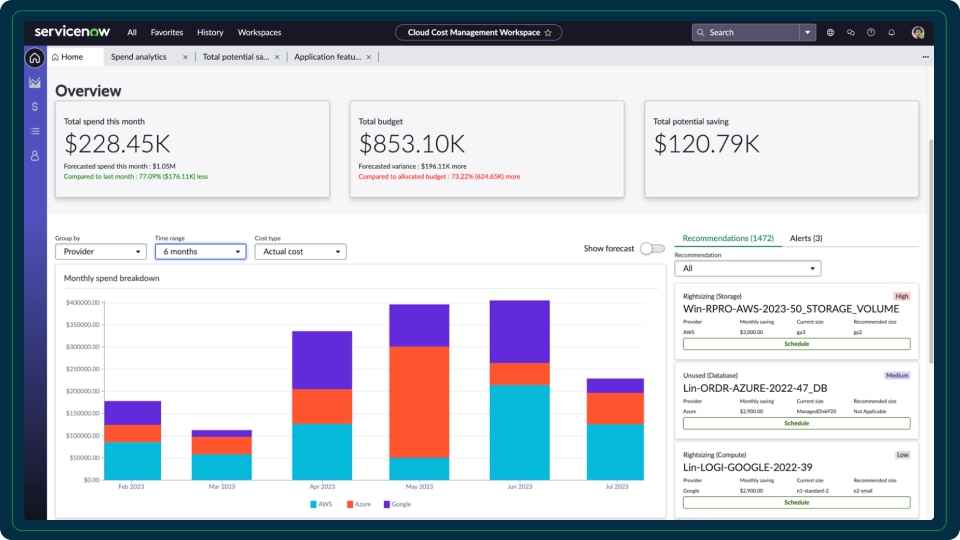Open the analytics chart sidebar icon
Viewport: 960px width, 540px height.
[x=35, y=83]
